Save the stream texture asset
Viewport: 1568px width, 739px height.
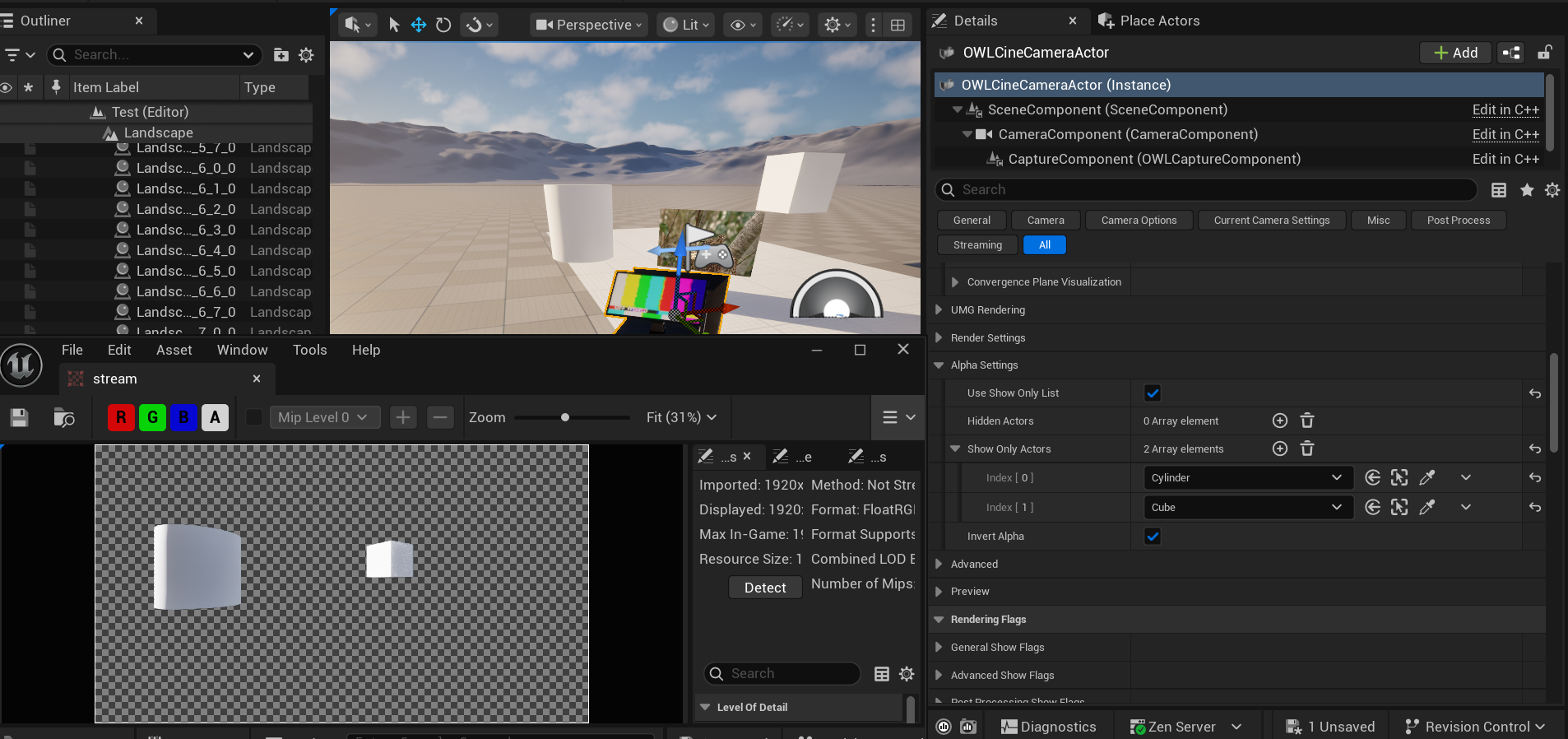[x=19, y=417]
